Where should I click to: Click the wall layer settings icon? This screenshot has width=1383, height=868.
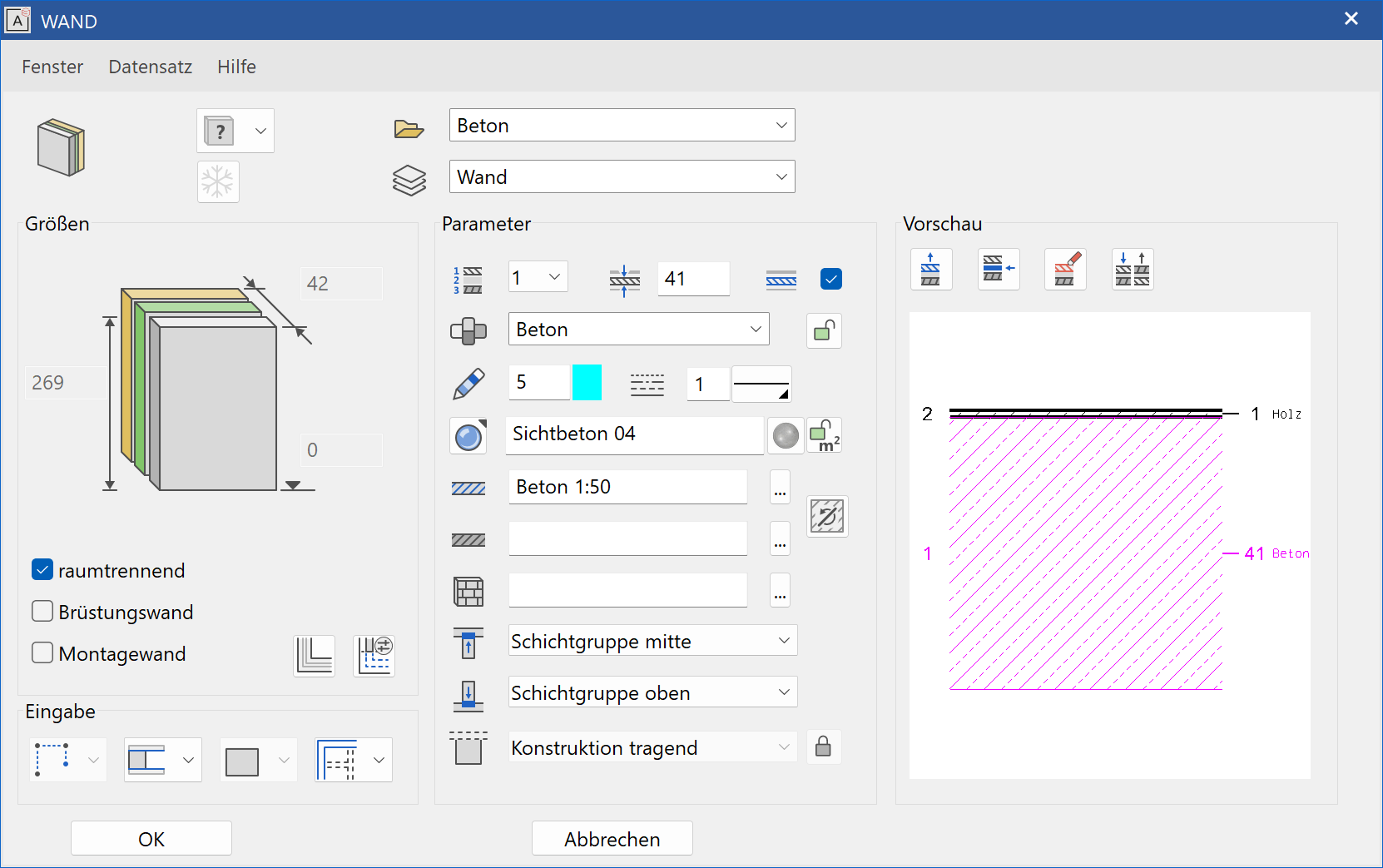pyautogui.click(x=374, y=656)
